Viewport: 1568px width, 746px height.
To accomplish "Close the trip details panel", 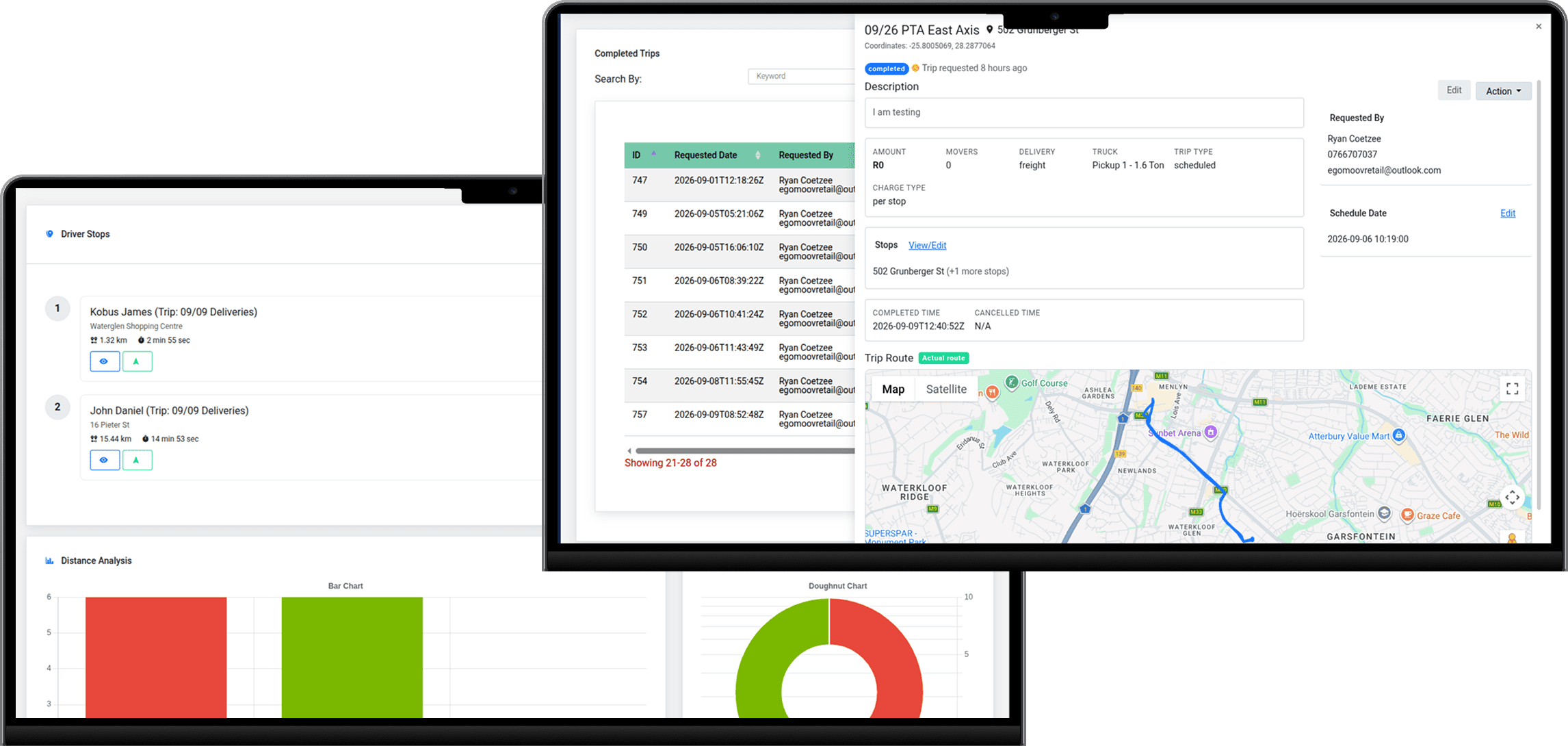I will [x=1539, y=27].
